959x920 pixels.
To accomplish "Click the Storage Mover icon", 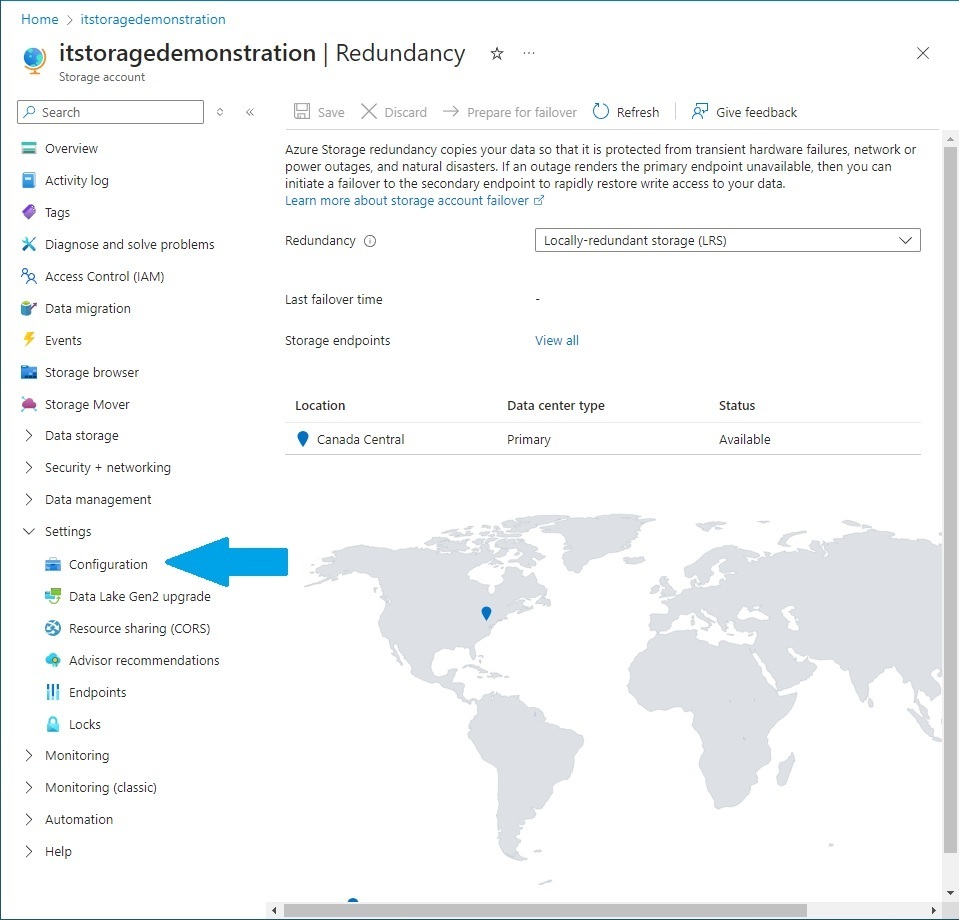I will click(x=29, y=404).
